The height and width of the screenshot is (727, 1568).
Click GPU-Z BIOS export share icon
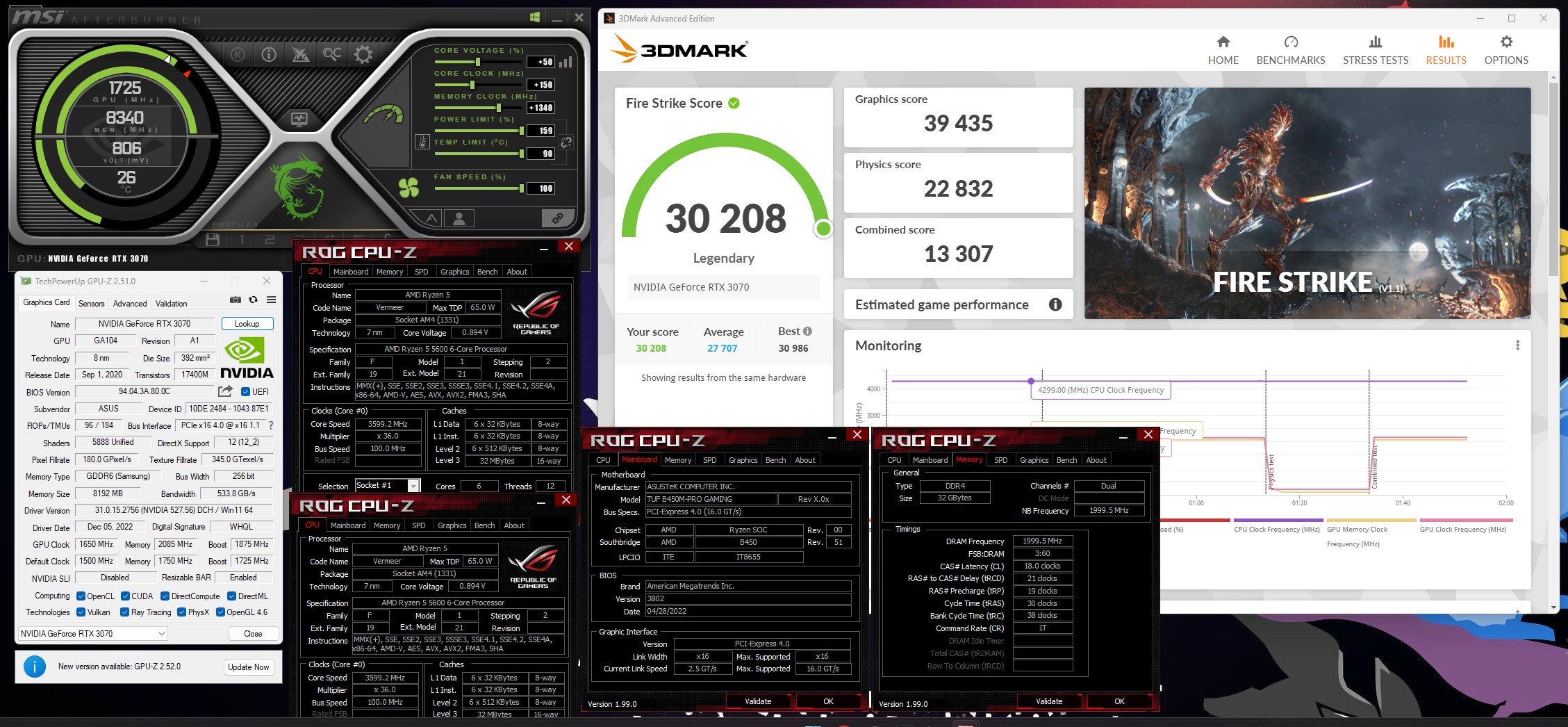pyautogui.click(x=225, y=391)
